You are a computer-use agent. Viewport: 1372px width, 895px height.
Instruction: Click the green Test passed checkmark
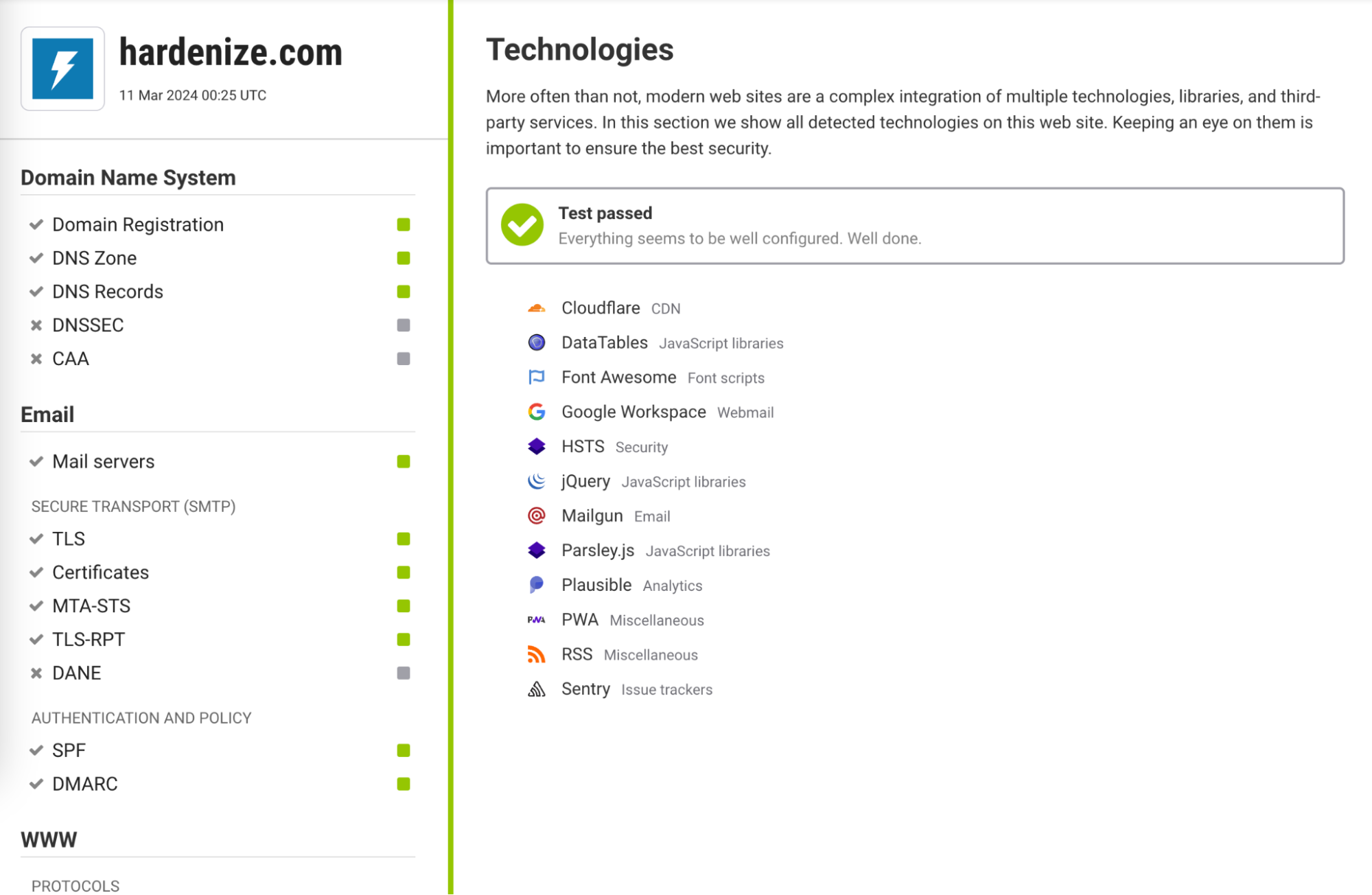pyautogui.click(x=522, y=225)
